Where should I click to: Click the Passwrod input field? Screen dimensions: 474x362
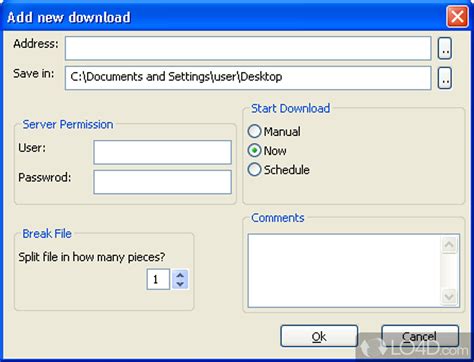pyautogui.click(x=162, y=182)
